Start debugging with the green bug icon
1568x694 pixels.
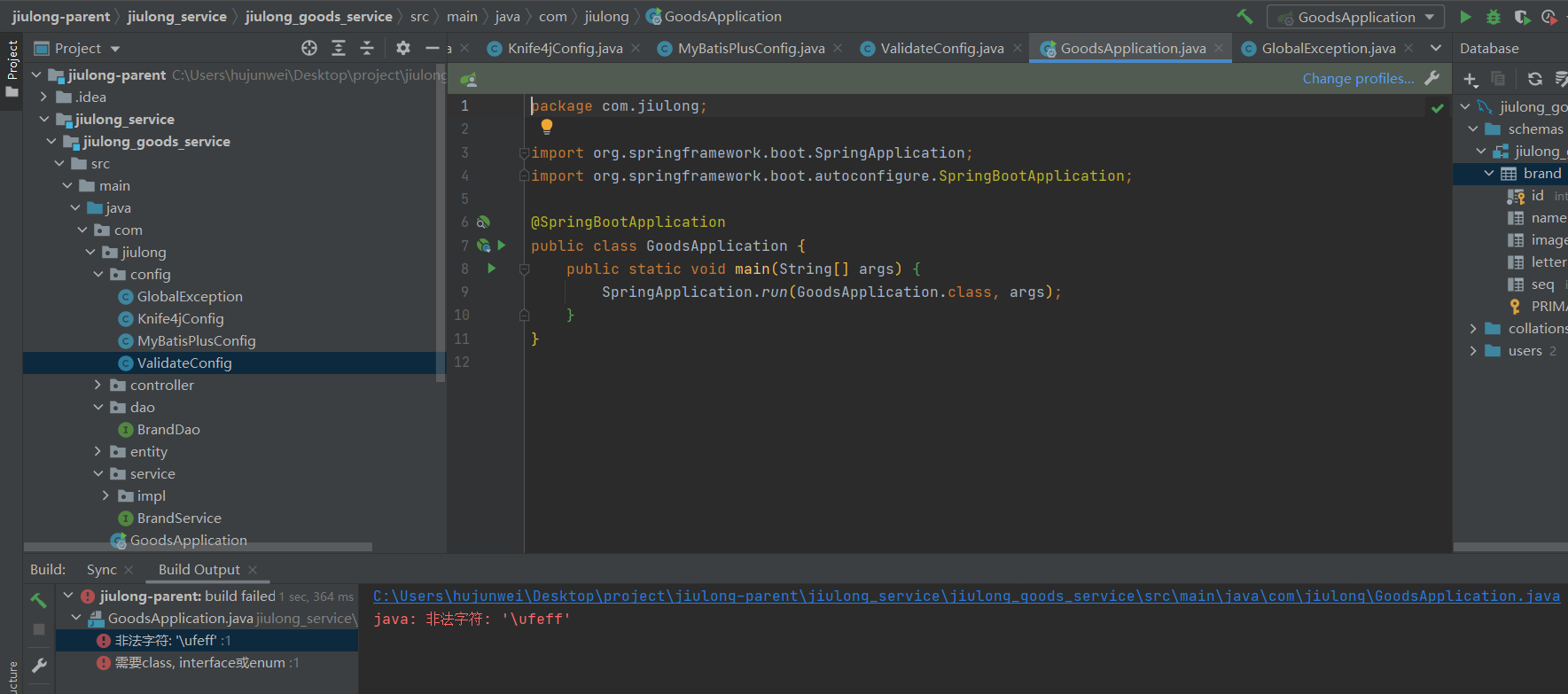[1494, 17]
